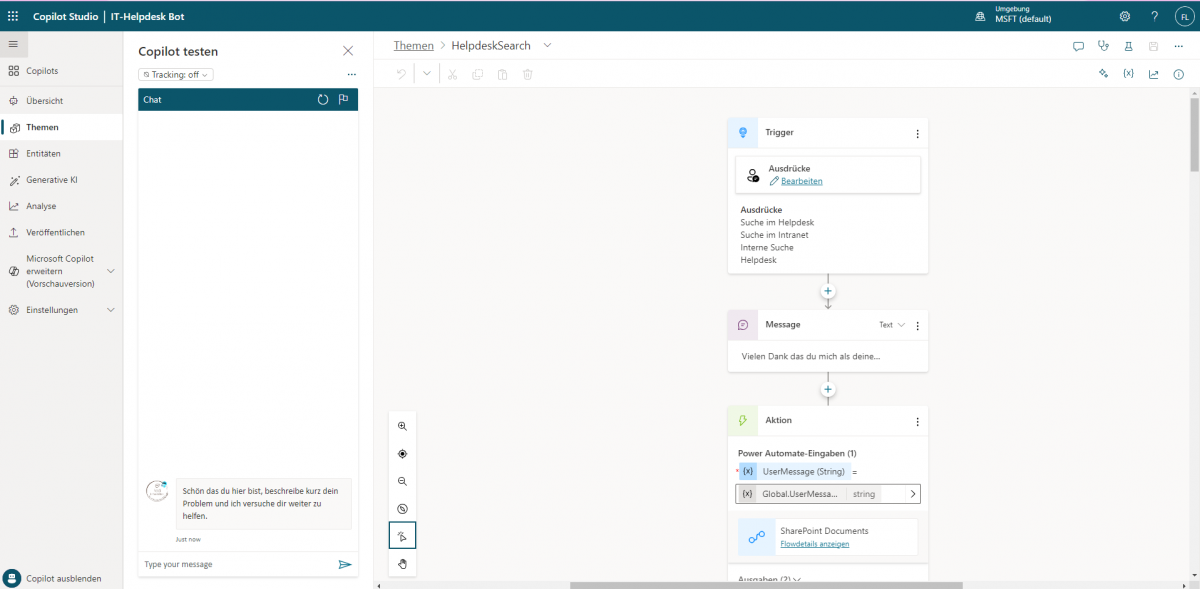Open the test flask icon
This screenshot has width=1200, height=589.
tap(1128, 46)
